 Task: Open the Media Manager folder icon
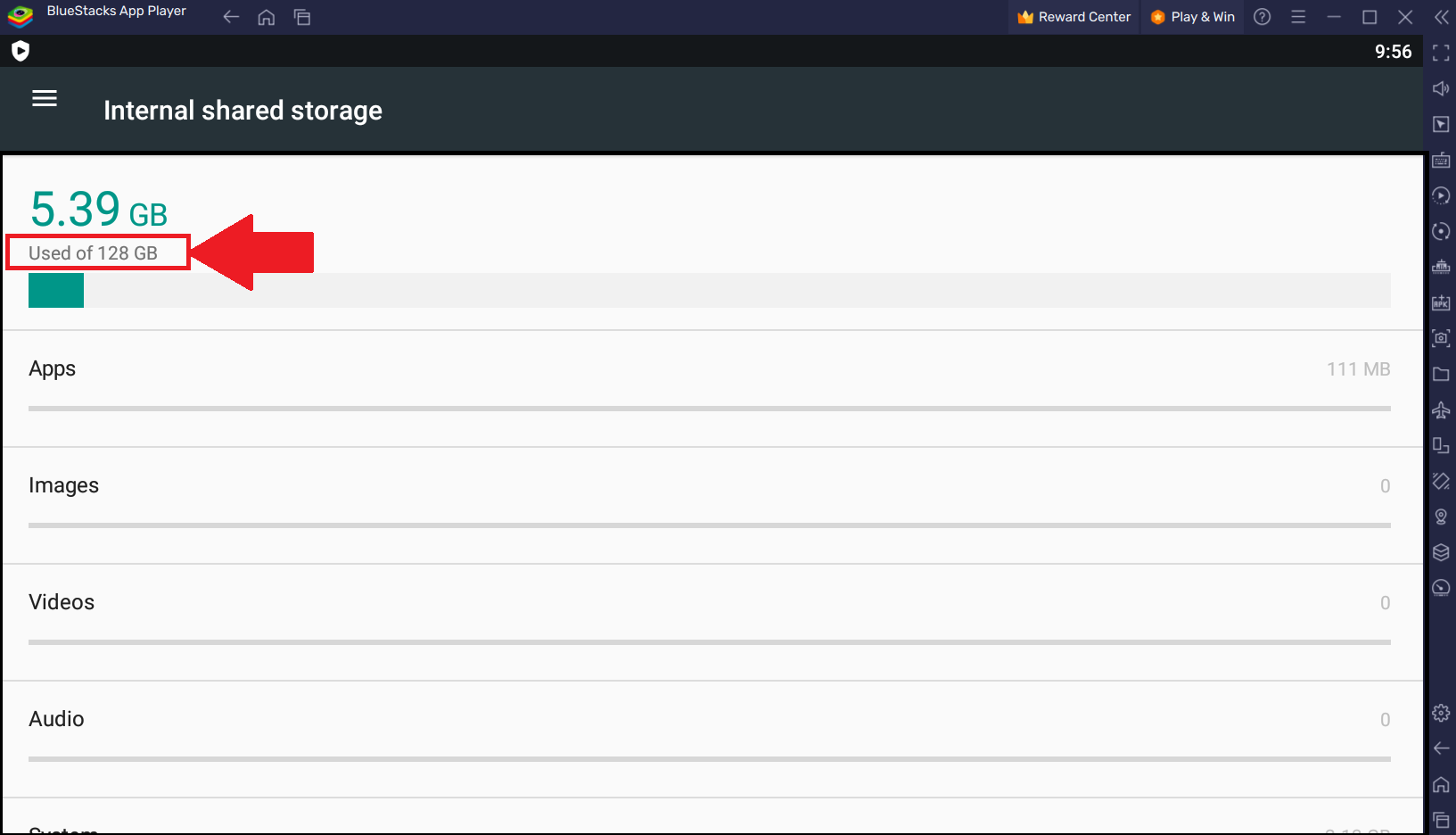(x=1441, y=374)
